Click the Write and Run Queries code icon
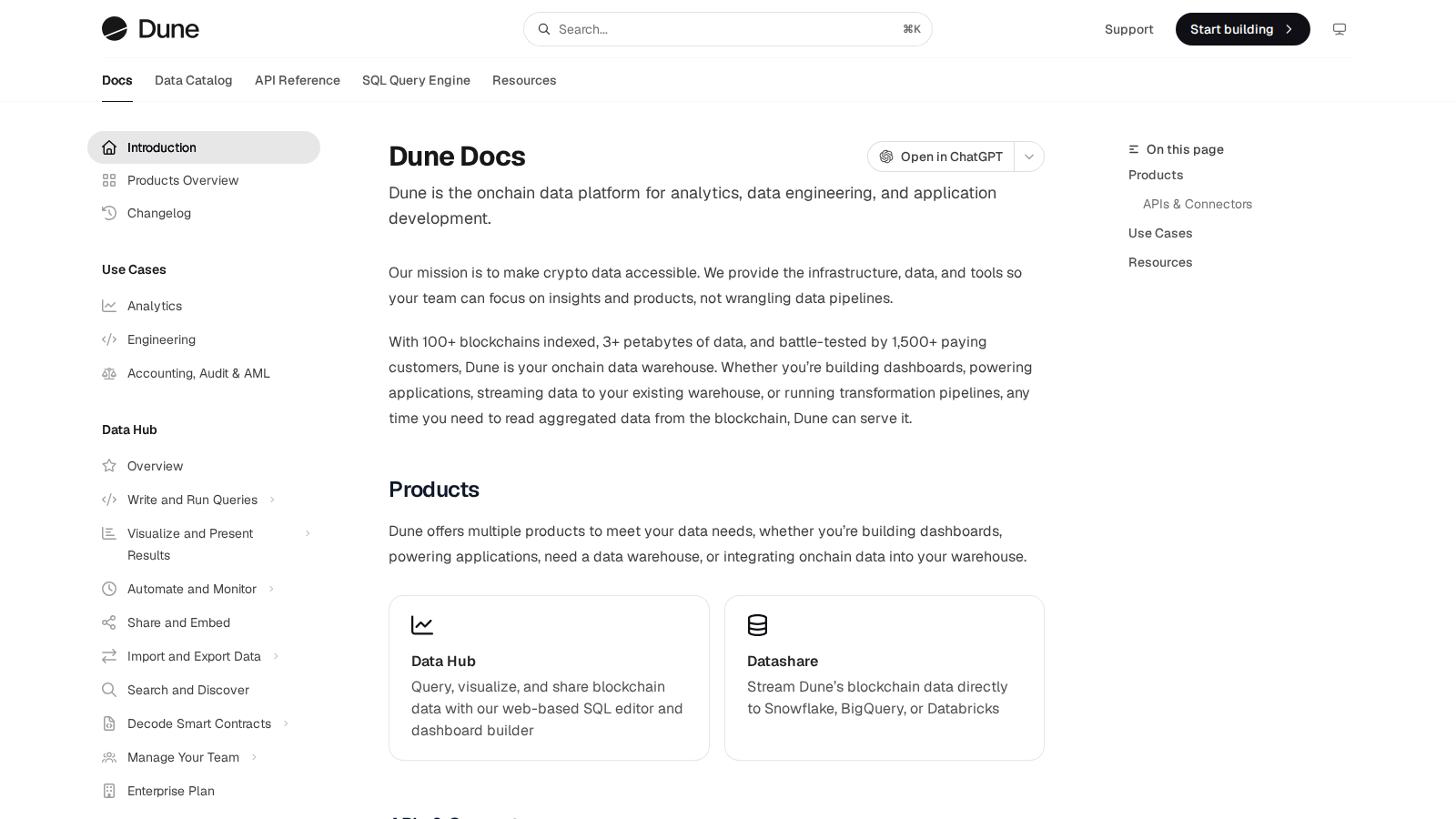Viewport: 1456px width, 819px height. (x=109, y=500)
